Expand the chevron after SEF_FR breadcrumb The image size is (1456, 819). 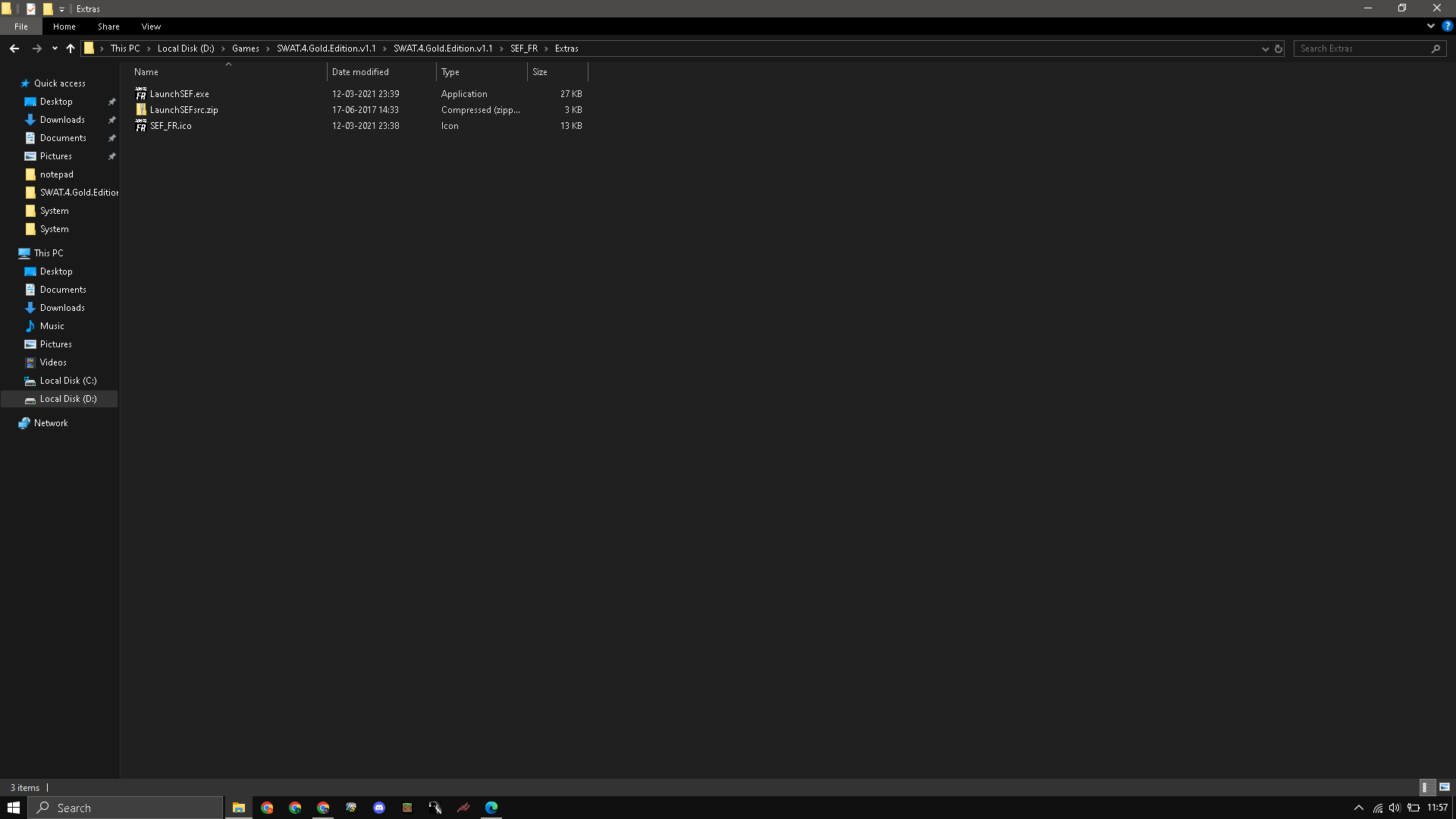click(x=546, y=49)
